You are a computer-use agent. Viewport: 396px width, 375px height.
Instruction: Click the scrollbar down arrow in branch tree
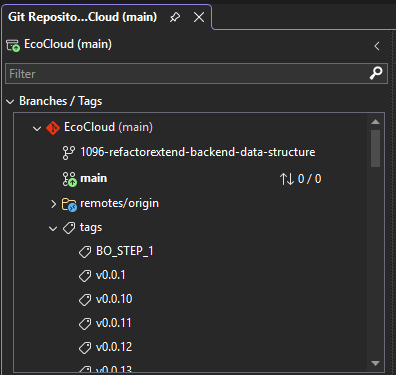376,363
